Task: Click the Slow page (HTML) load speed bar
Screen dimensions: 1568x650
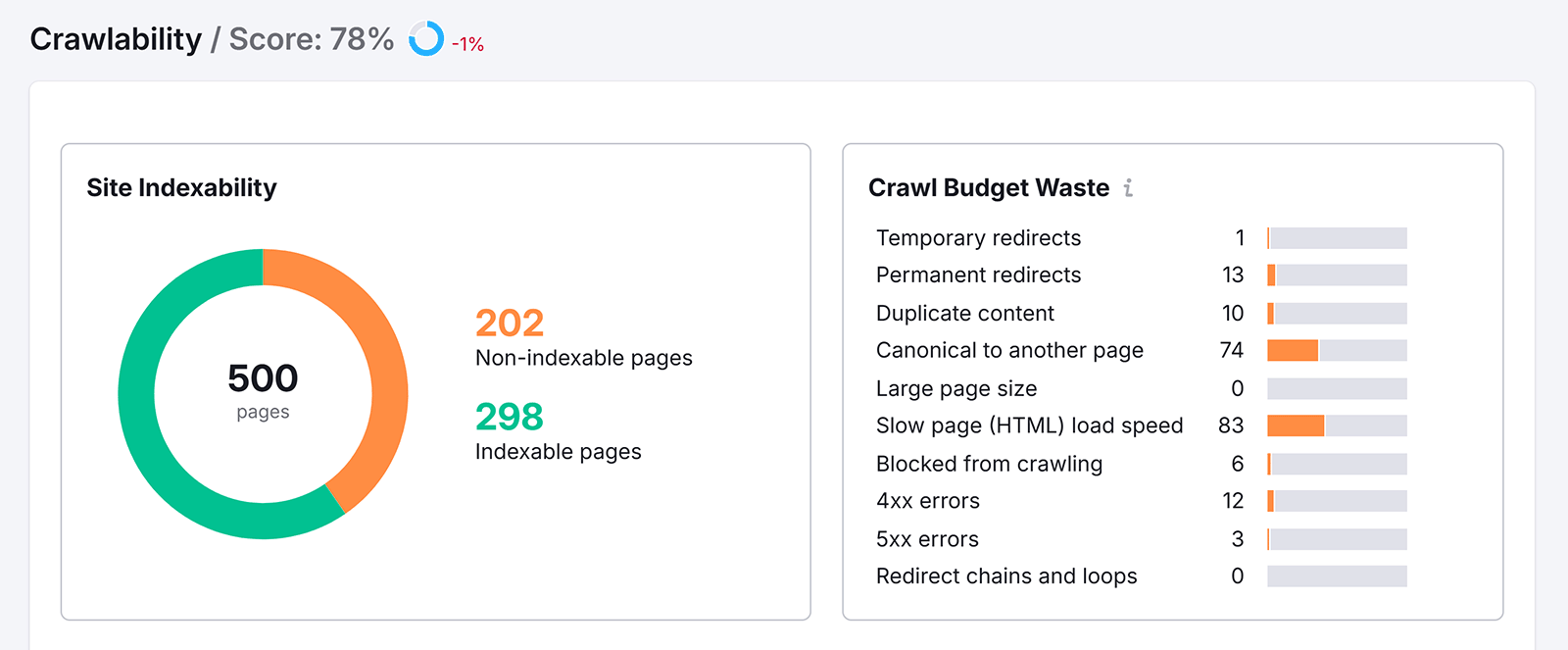Action: pos(1336,426)
